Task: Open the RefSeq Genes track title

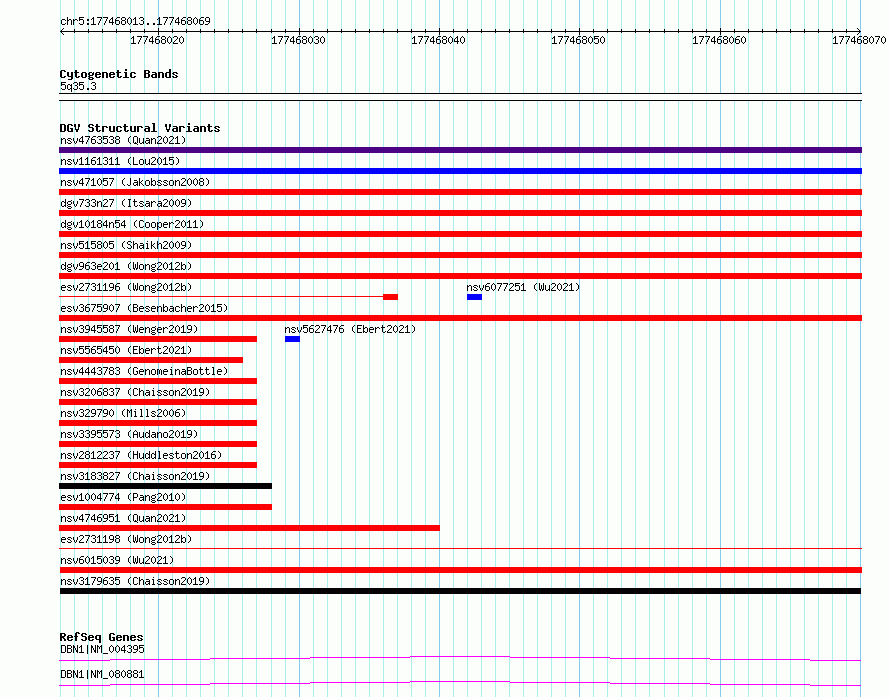Action: (101, 637)
